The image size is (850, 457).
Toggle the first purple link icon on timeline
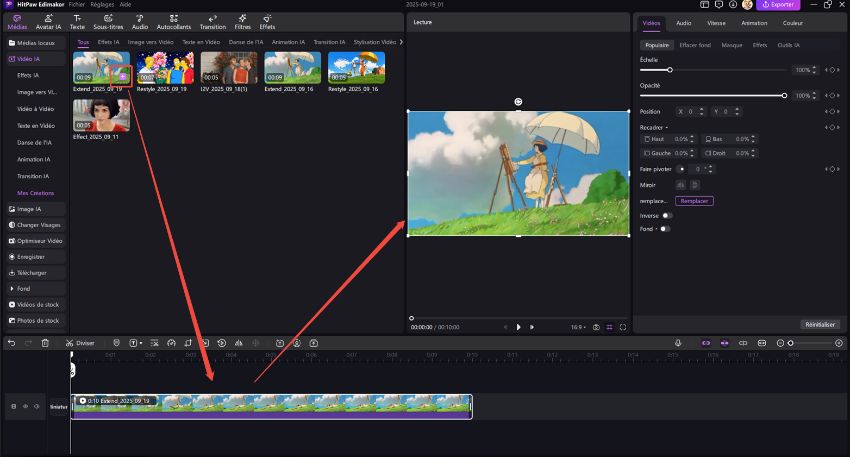pyautogui.click(x=706, y=343)
